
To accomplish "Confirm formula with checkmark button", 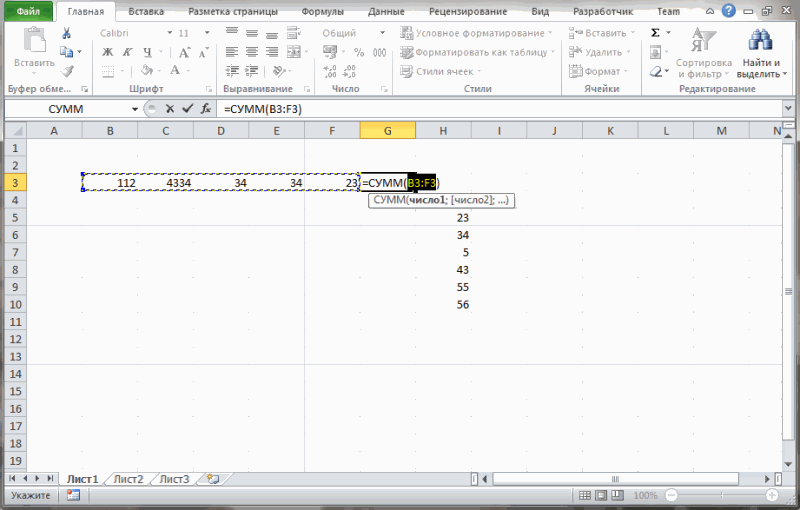I will [x=188, y=109].
